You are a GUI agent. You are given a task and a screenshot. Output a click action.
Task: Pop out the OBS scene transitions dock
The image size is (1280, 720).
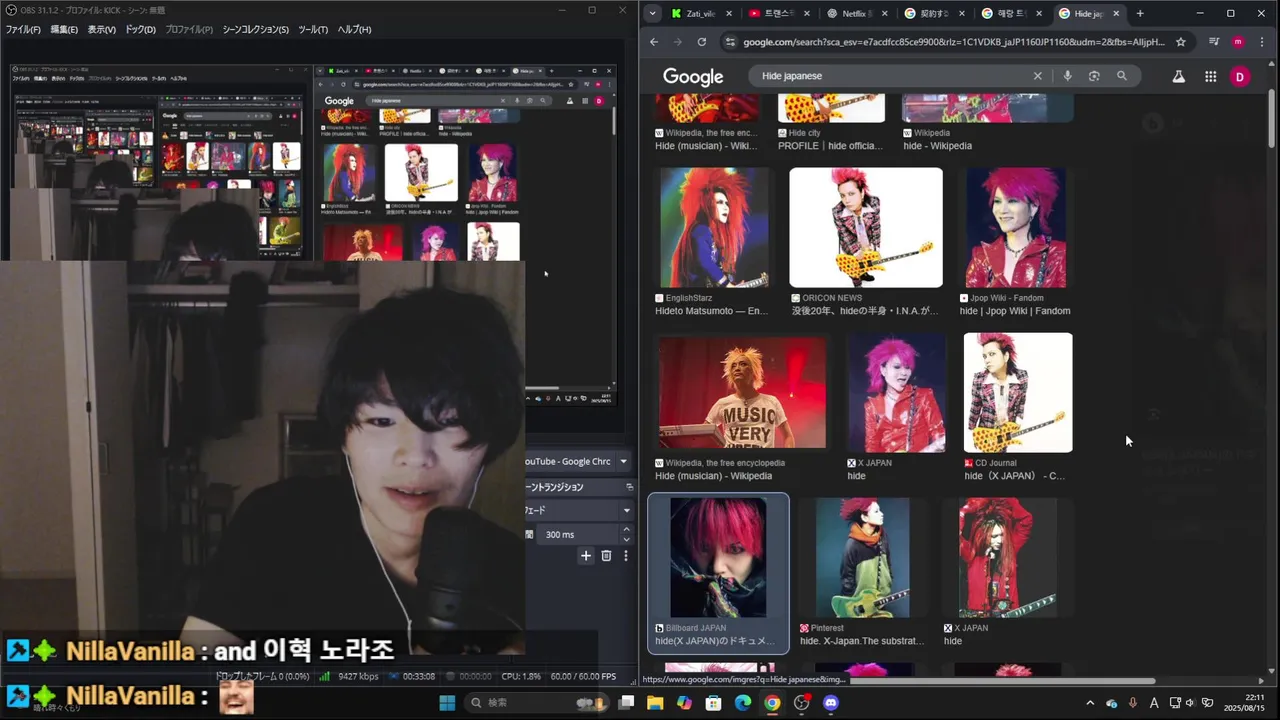pos(629,487)
